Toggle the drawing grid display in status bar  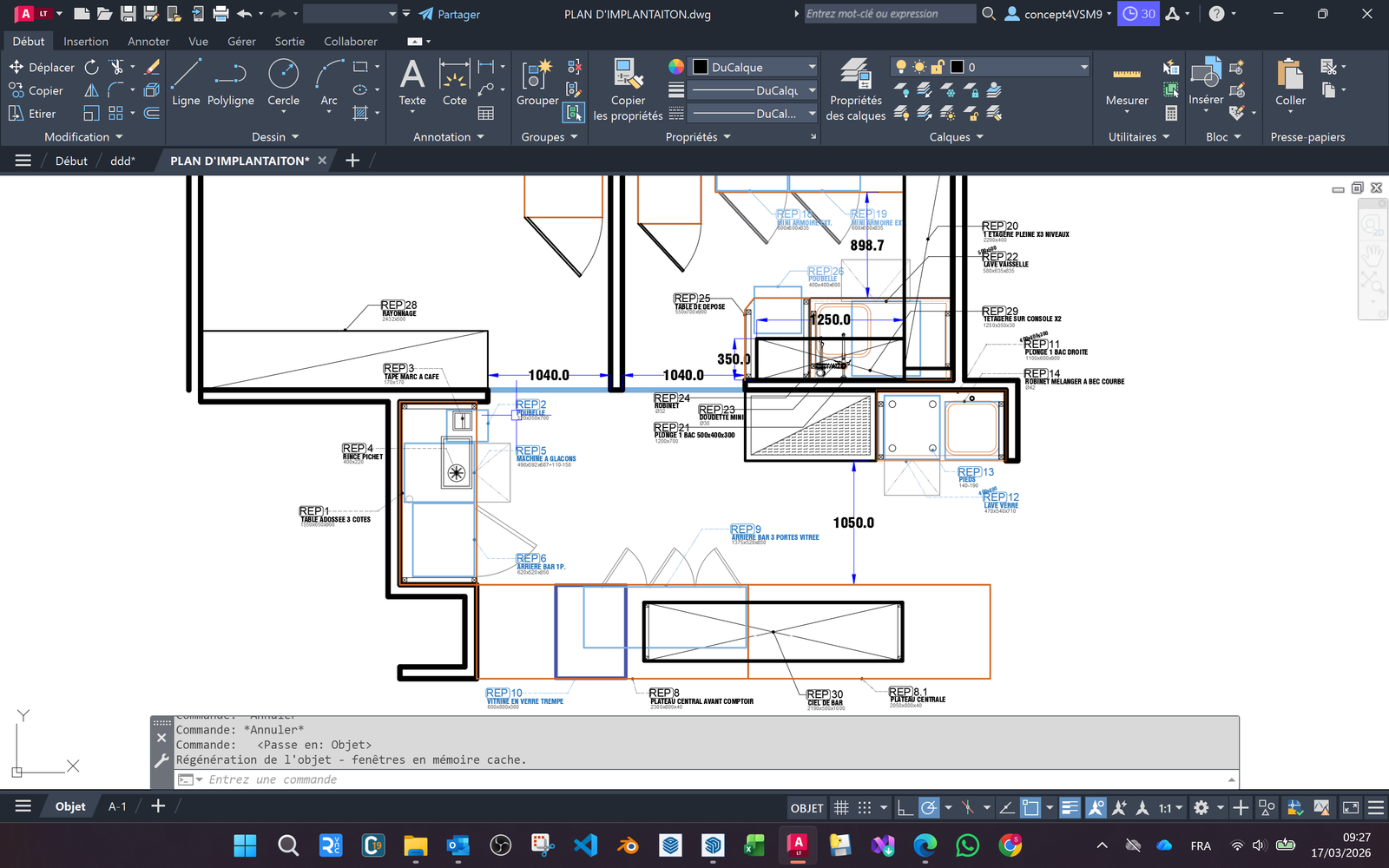pyautogui.click(x=841, y=808)
